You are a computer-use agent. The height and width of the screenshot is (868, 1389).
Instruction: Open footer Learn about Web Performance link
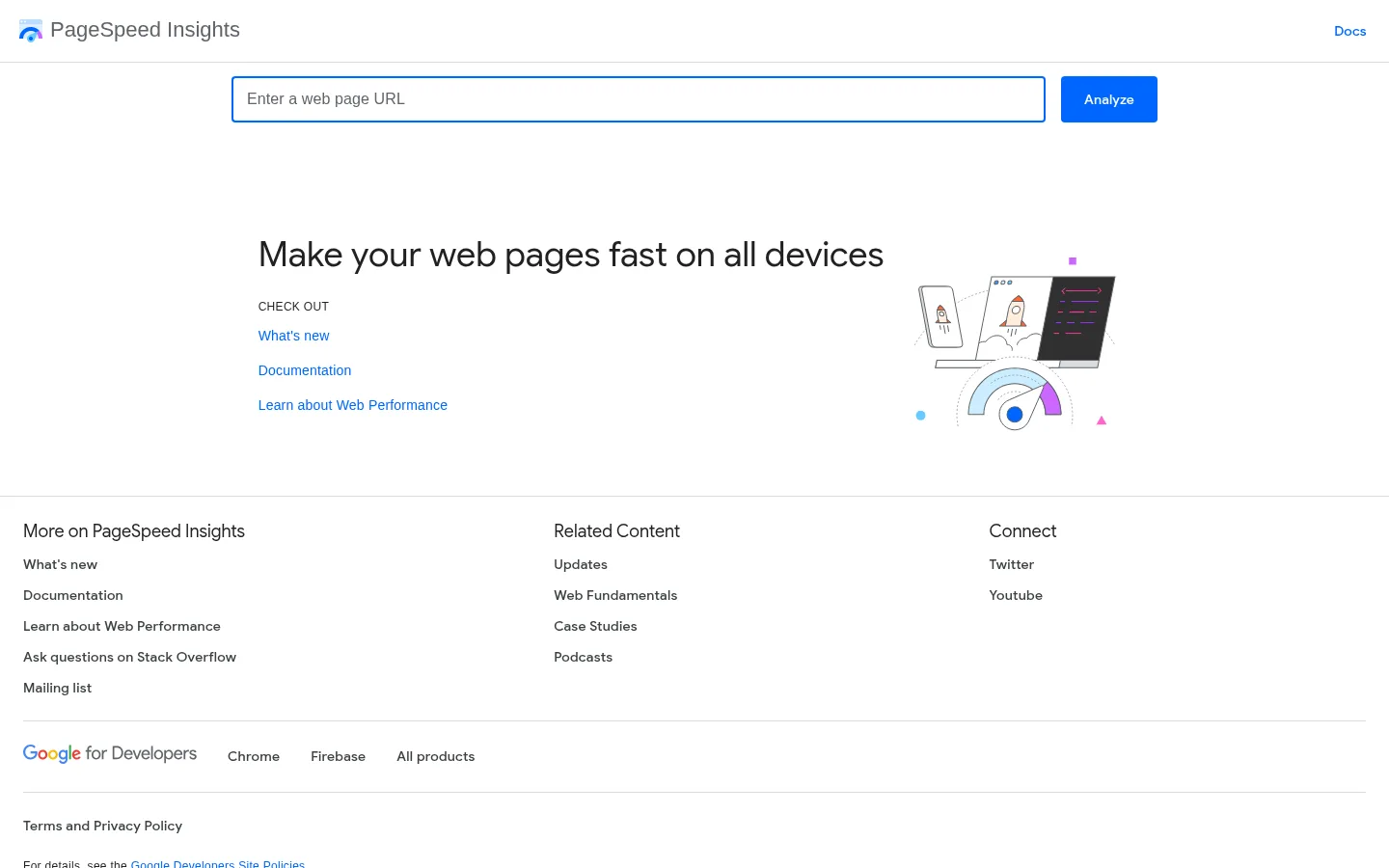click(122, 626)
